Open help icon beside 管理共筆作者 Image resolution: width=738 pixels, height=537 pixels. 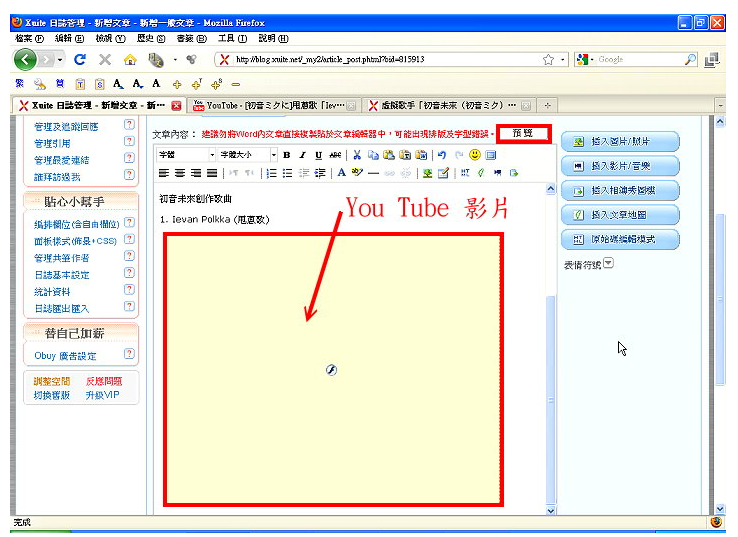tap(129, 256)
